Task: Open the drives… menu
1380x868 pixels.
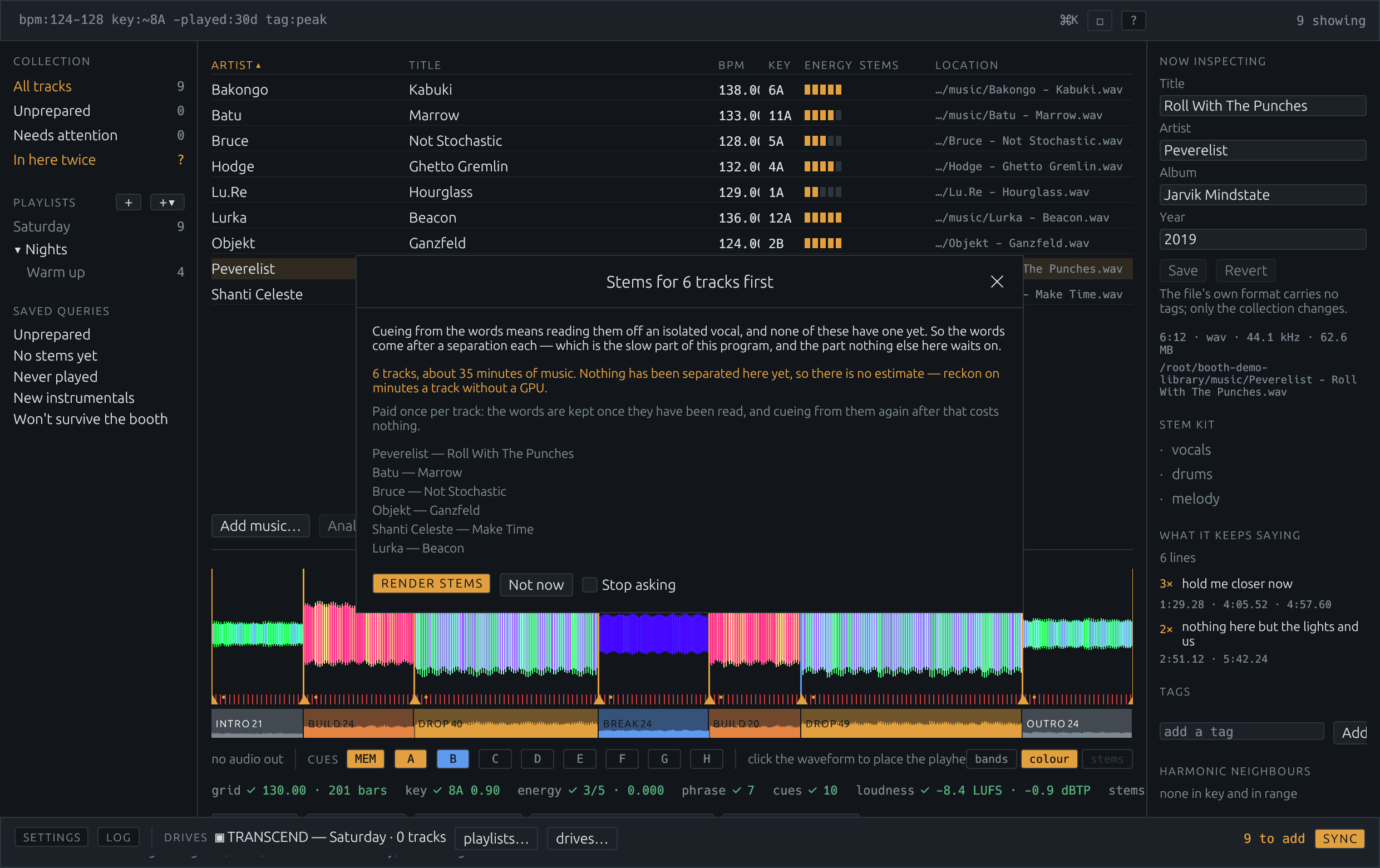Action: click(x=581, y=838)
